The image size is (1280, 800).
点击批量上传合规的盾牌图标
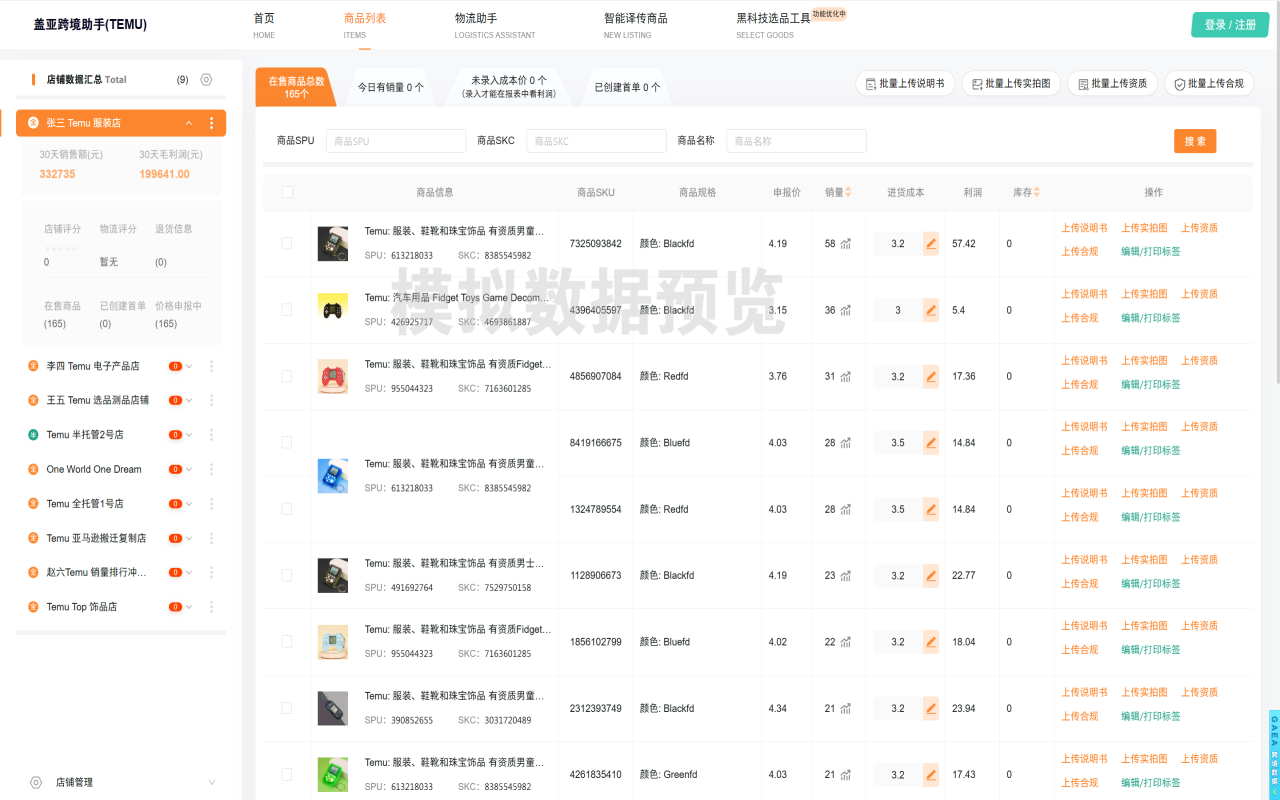coord(1180,83)
